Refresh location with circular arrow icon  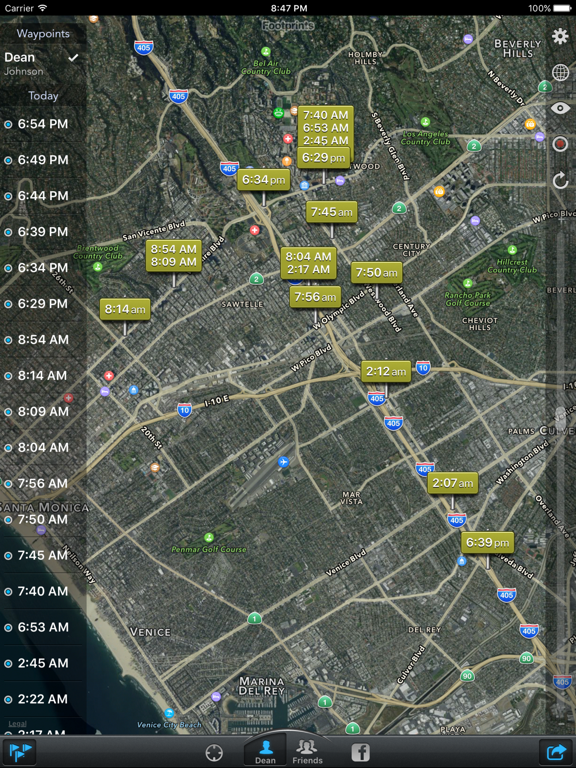[x=560, y=180]
